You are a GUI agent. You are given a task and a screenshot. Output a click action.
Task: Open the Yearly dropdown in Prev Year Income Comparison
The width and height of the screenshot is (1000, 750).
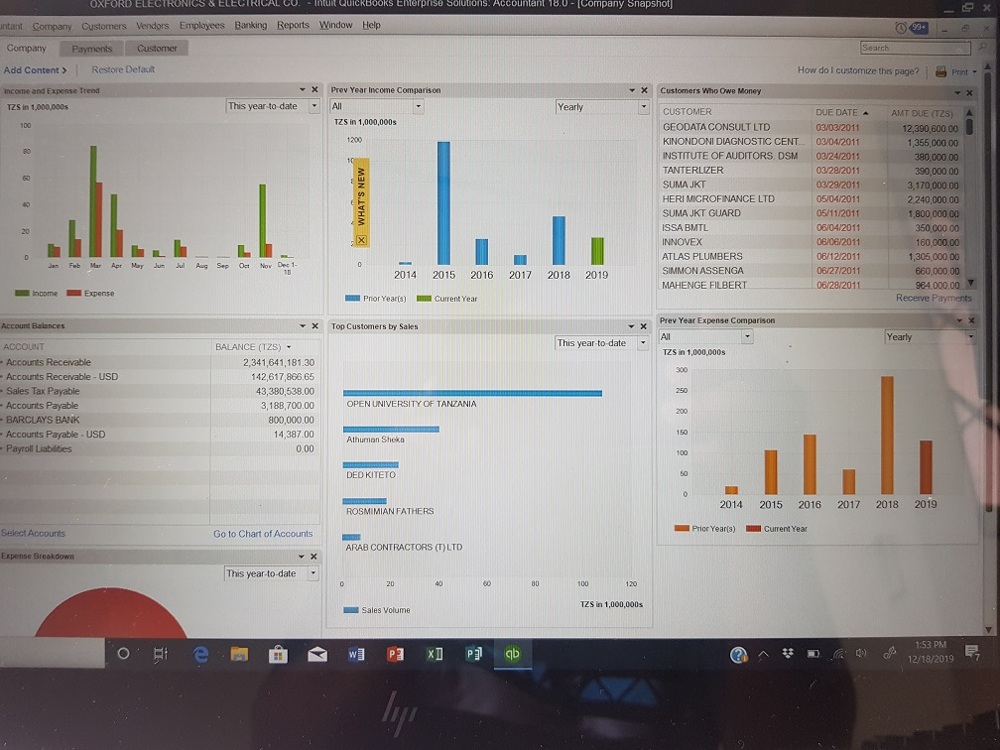[602, 107]
